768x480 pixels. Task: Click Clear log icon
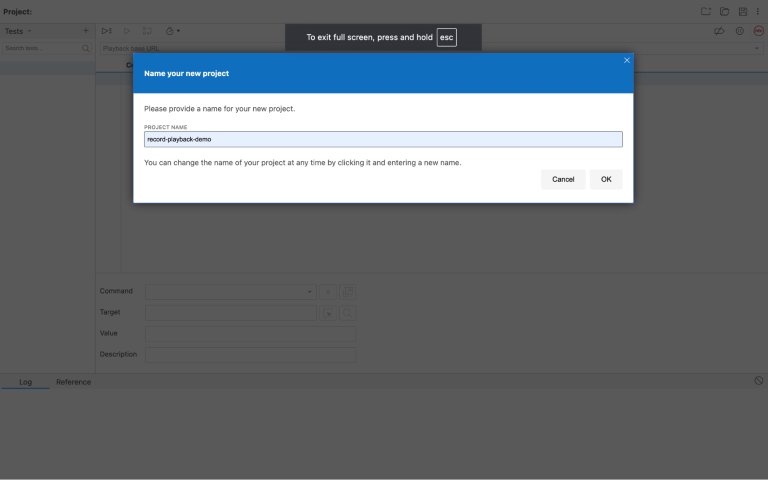758,381
